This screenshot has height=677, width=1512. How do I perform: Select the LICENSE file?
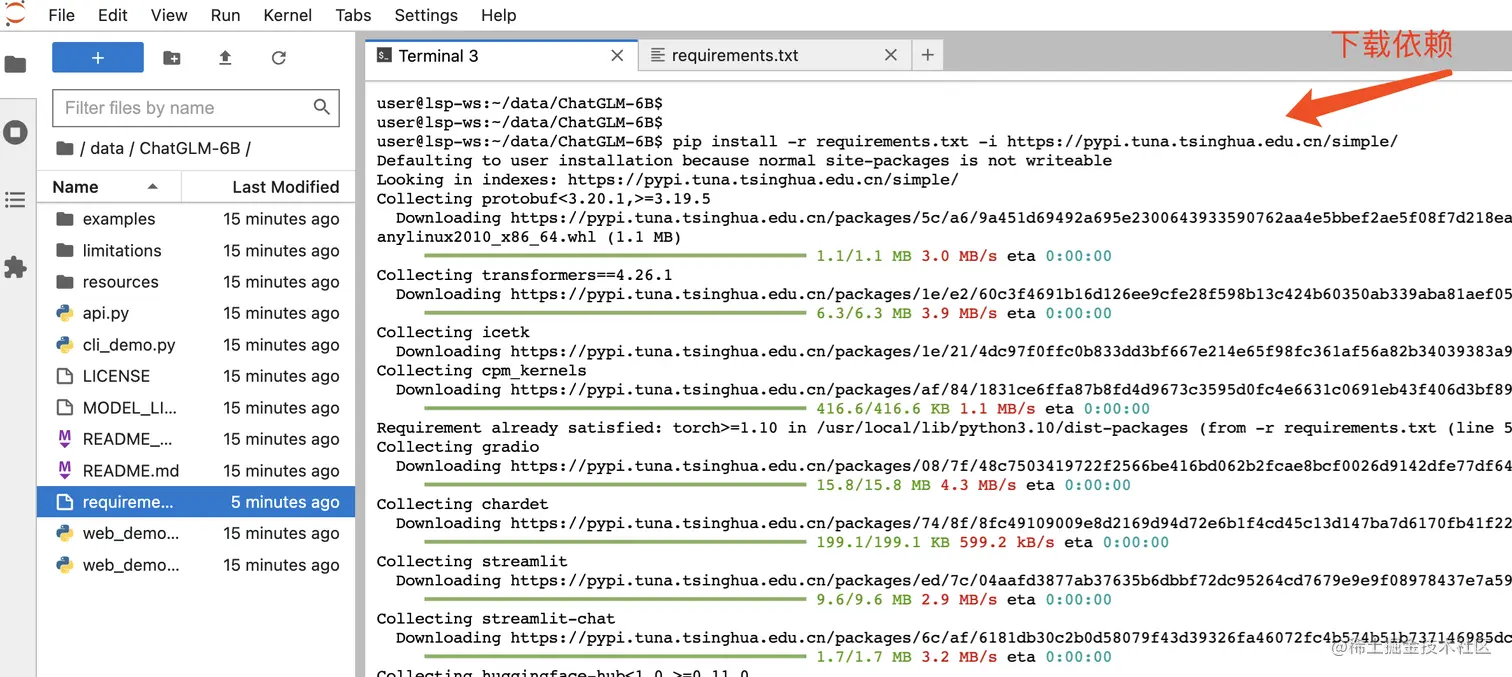[x=196, y=376]
